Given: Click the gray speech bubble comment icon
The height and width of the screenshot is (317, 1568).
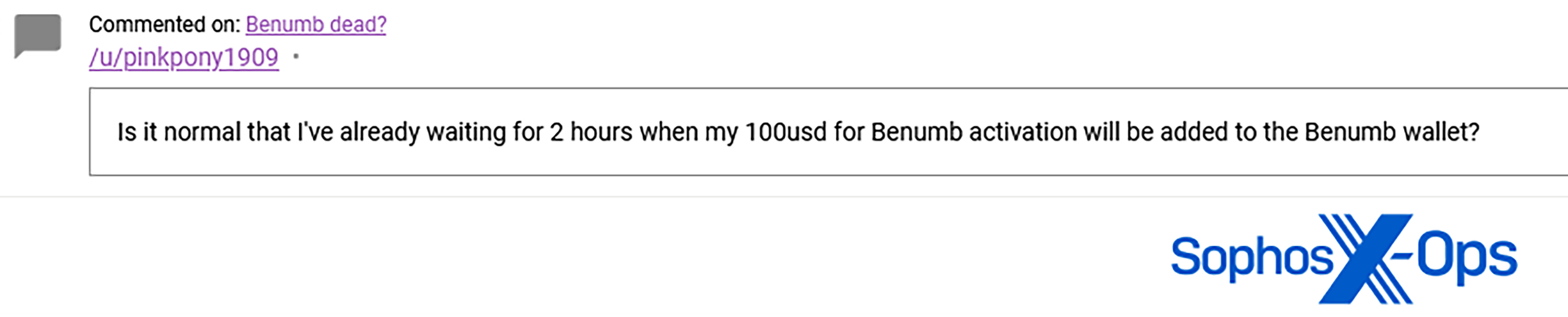Looking at the screenshot, I should 38,35.
